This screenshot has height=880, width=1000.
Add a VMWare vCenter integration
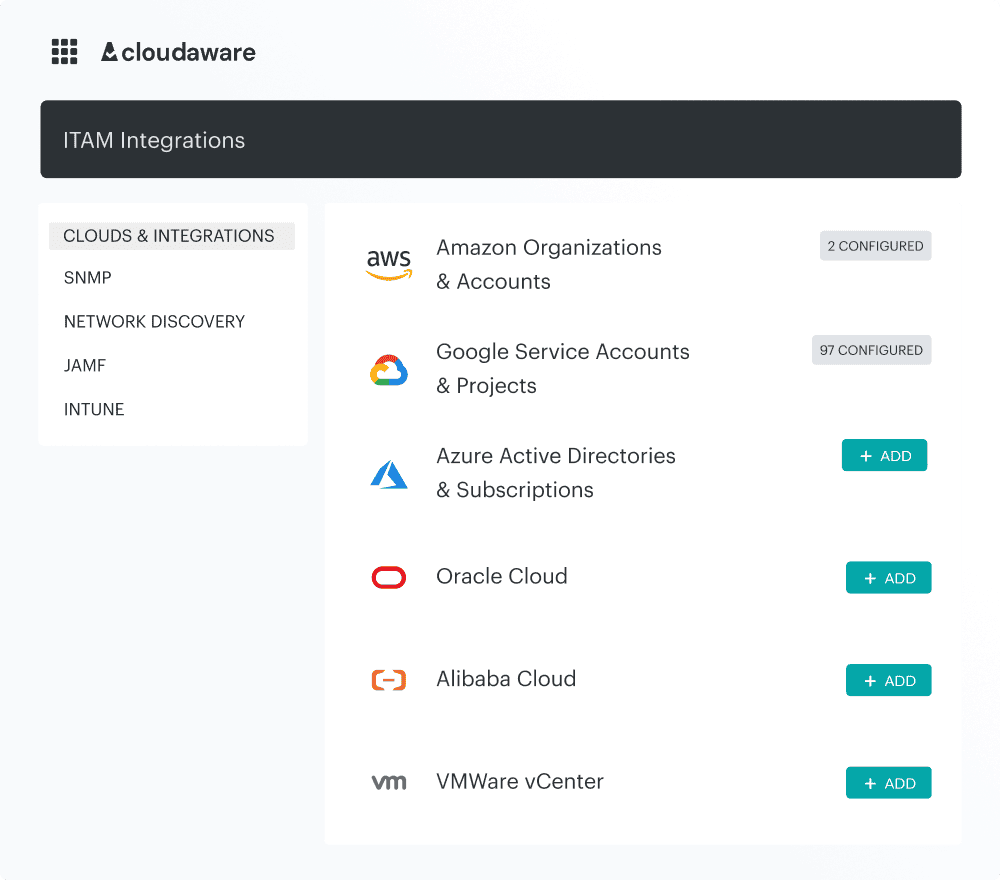(888, 783)
